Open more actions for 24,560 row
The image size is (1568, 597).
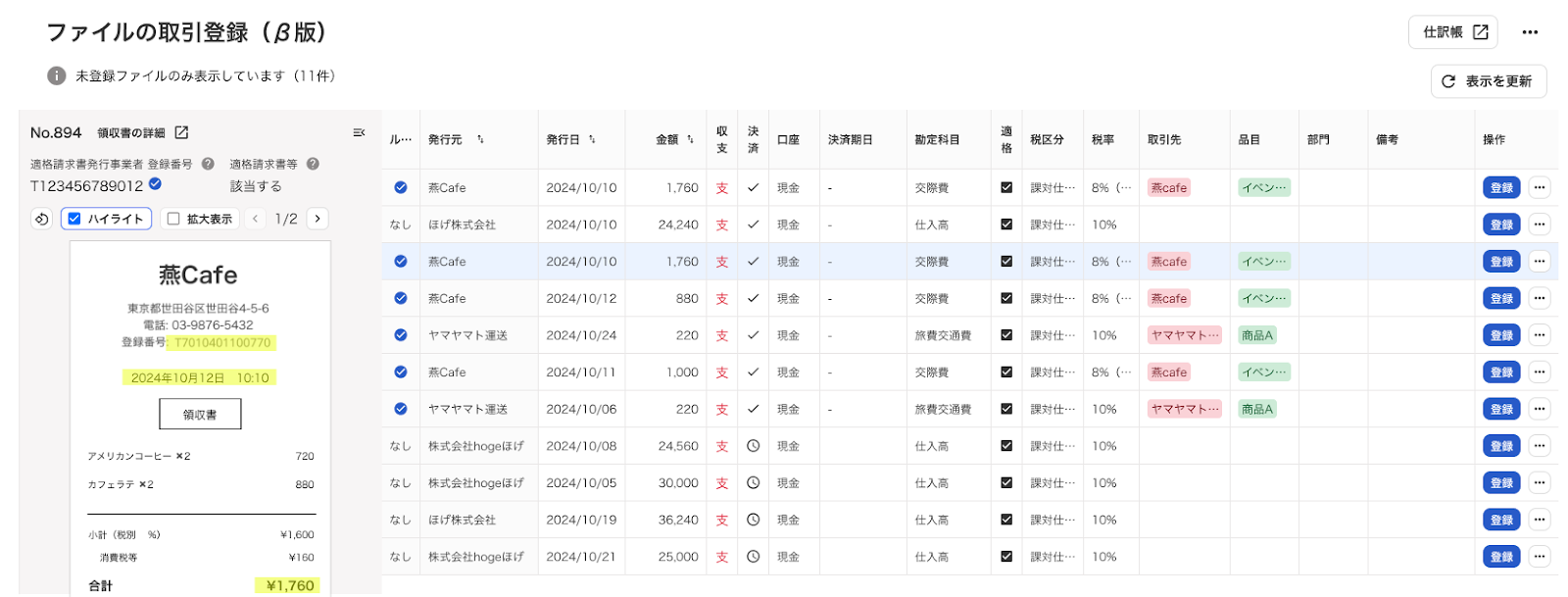pyautogui.click(x=1540, y=446)
